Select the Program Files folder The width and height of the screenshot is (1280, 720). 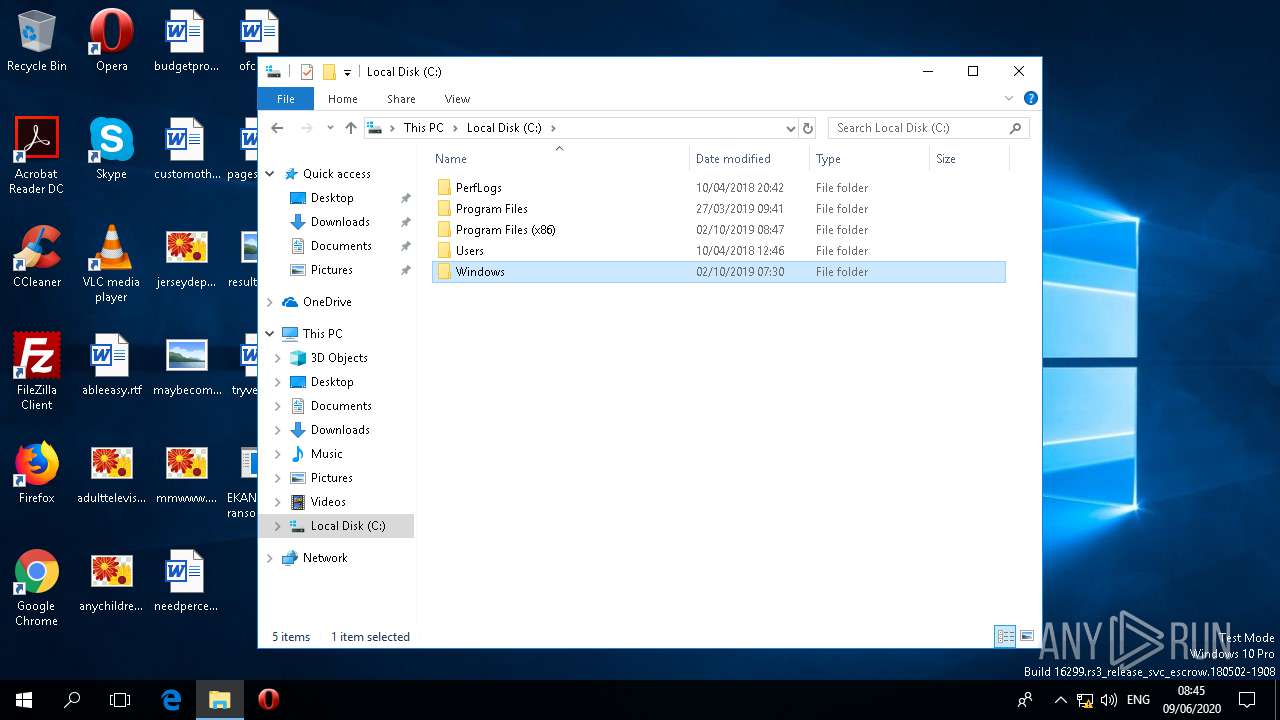pyautogui.click(x=491, y=209)
